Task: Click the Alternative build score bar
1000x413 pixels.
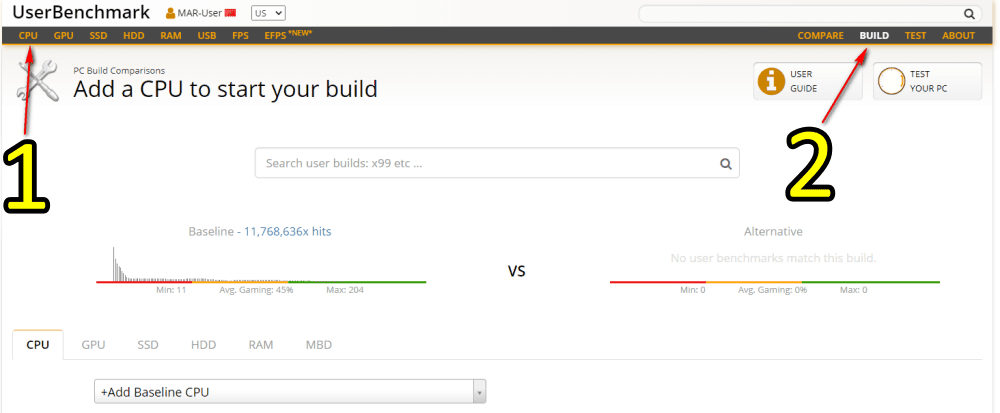Action: (x=774, y=282)
